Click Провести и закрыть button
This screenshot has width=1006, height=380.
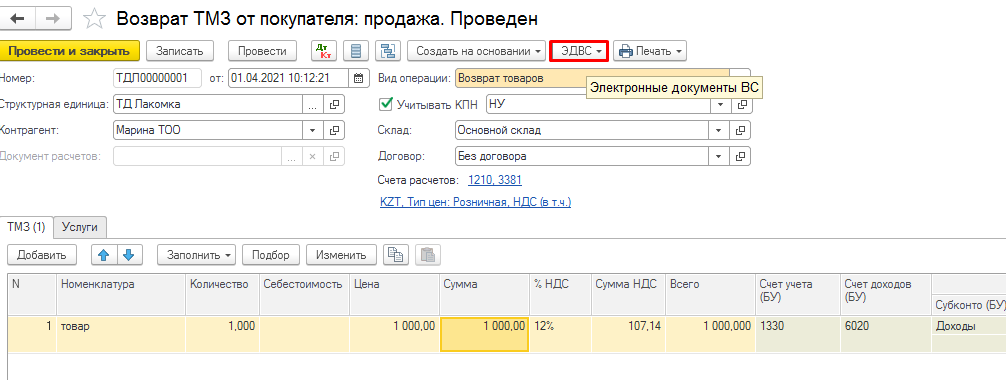tap(69, 51)
